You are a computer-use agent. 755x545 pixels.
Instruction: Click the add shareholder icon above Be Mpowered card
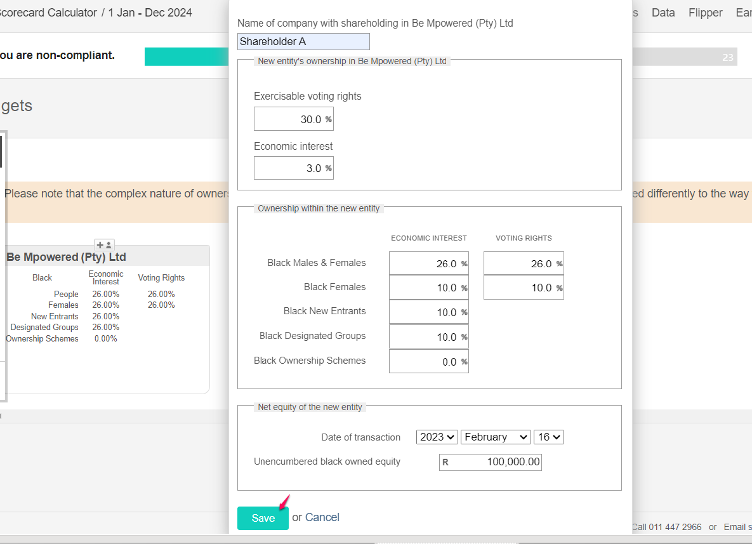104,245
